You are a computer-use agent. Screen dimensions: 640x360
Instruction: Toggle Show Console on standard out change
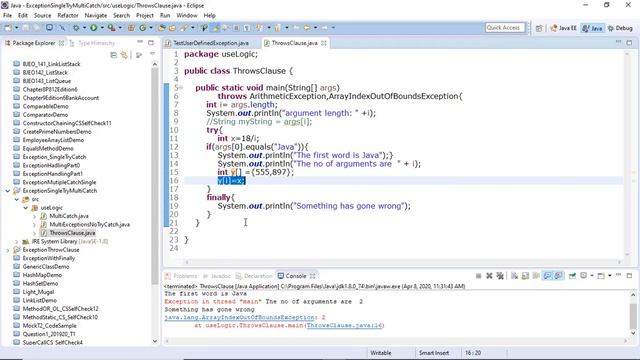click(547, 276)
